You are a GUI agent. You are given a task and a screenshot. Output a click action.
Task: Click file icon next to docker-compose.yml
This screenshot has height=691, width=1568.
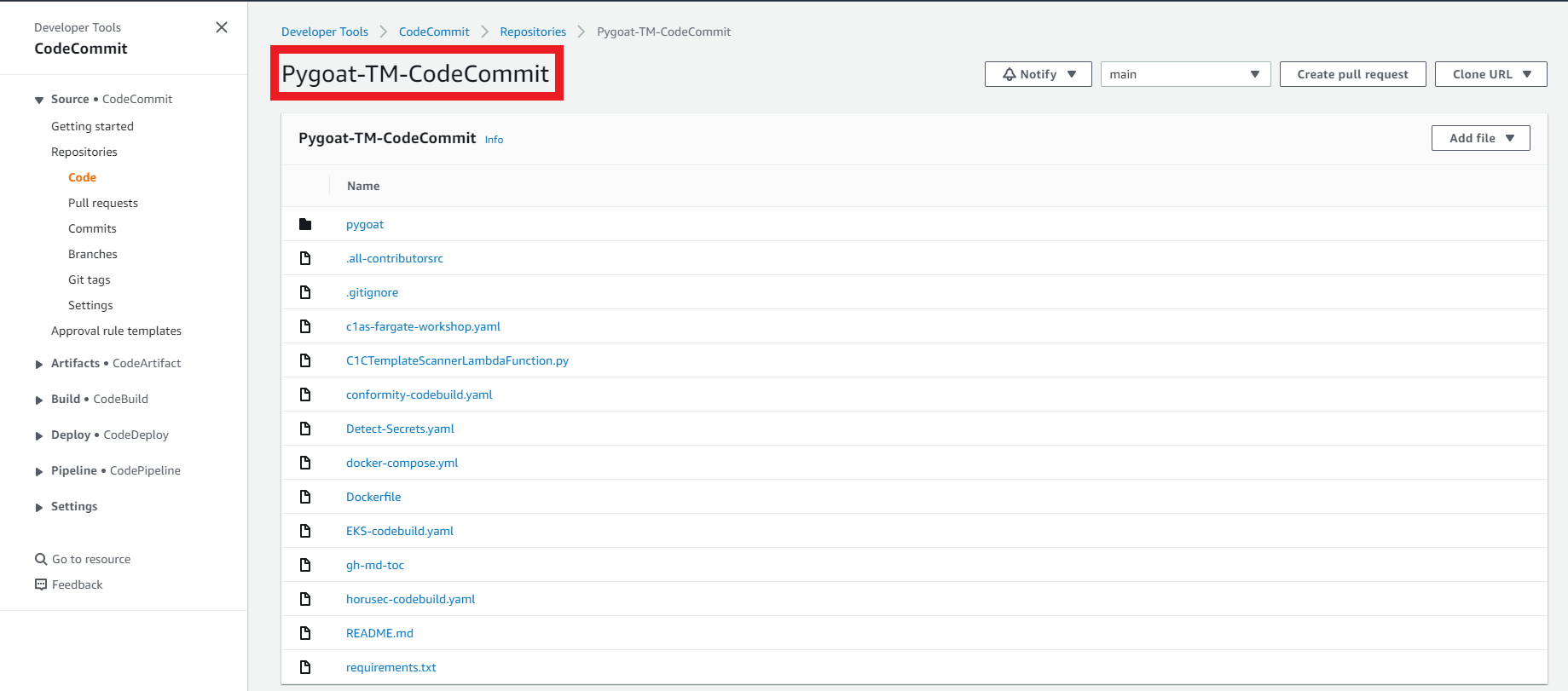(305, 463)
